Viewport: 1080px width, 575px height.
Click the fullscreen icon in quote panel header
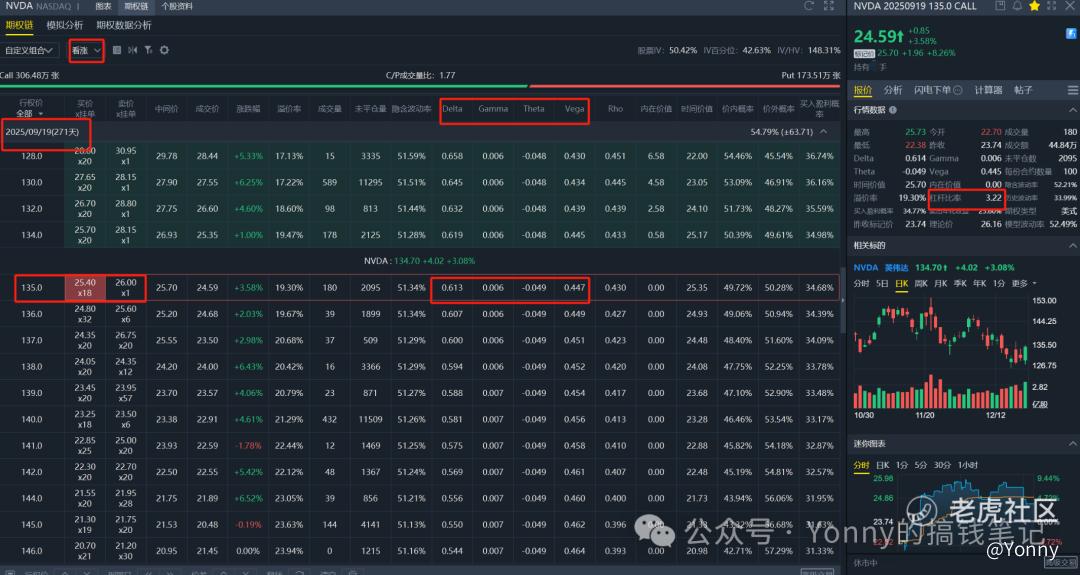click(x=1051, y=6)
